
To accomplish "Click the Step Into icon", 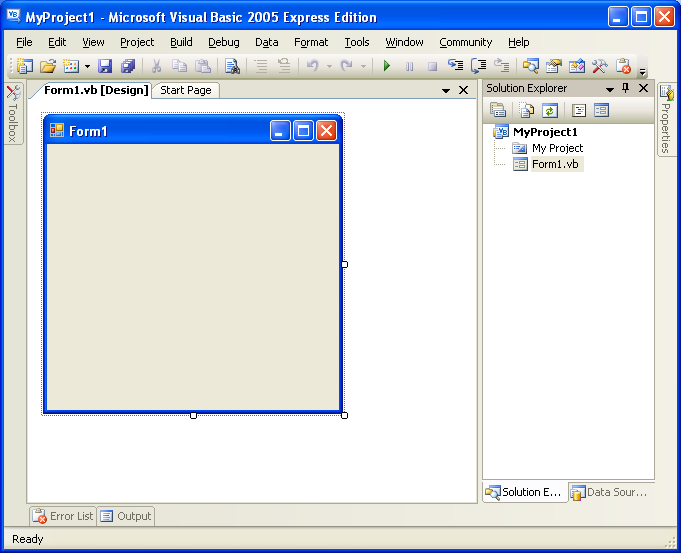I will point(456,66).
